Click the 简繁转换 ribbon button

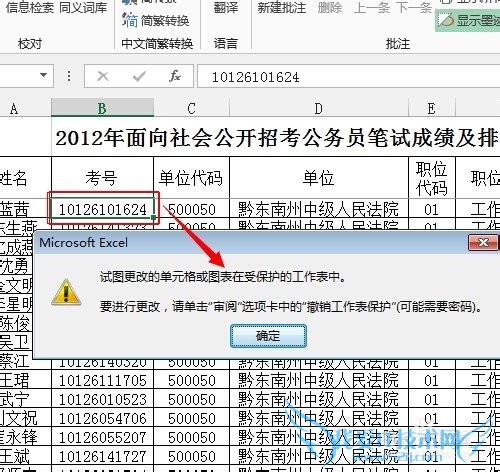point(156,21)
